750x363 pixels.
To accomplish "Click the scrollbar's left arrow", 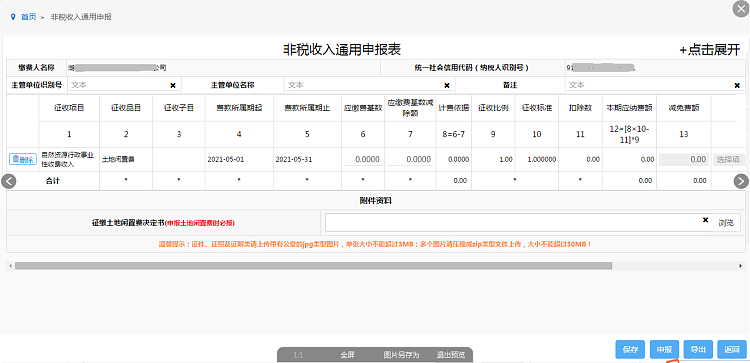I will (10, 265).
